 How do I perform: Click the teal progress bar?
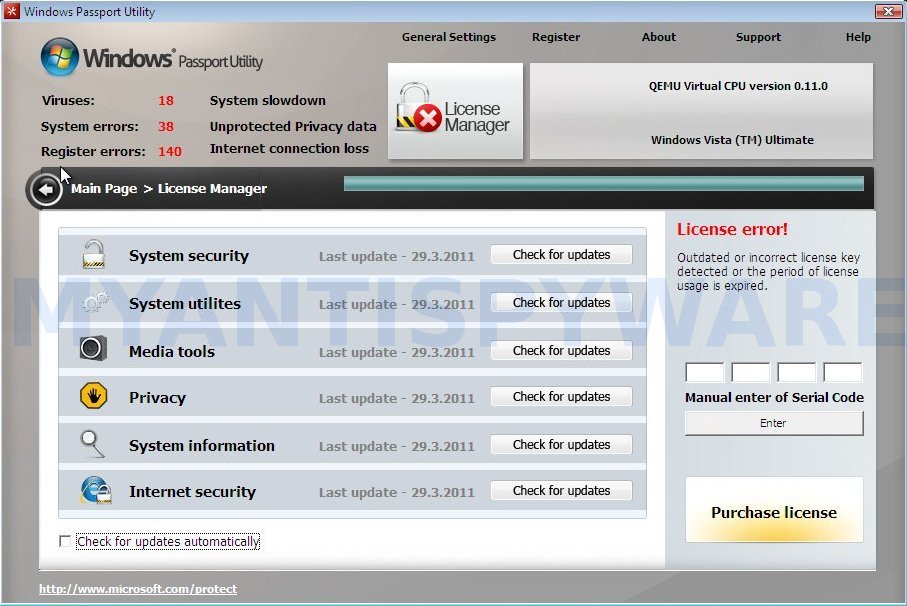(603, 184)
